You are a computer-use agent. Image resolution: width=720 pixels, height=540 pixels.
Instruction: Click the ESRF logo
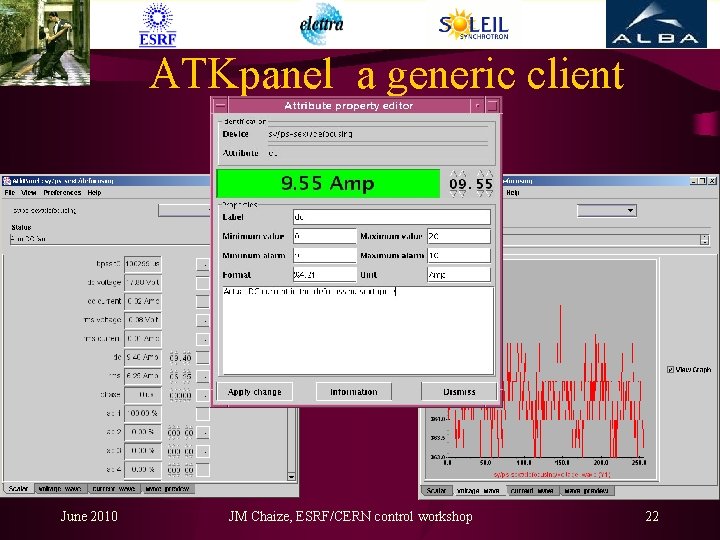point(158,25)
